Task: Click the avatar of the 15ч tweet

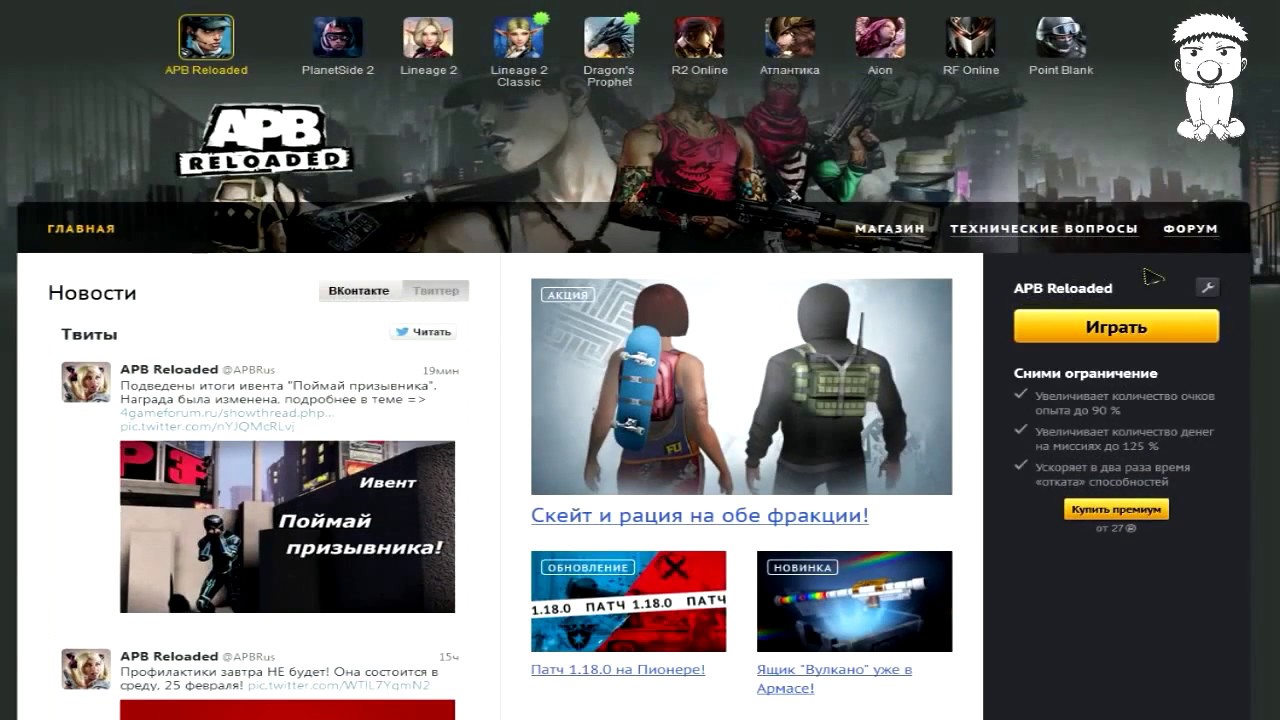Action: coord(86,669)
